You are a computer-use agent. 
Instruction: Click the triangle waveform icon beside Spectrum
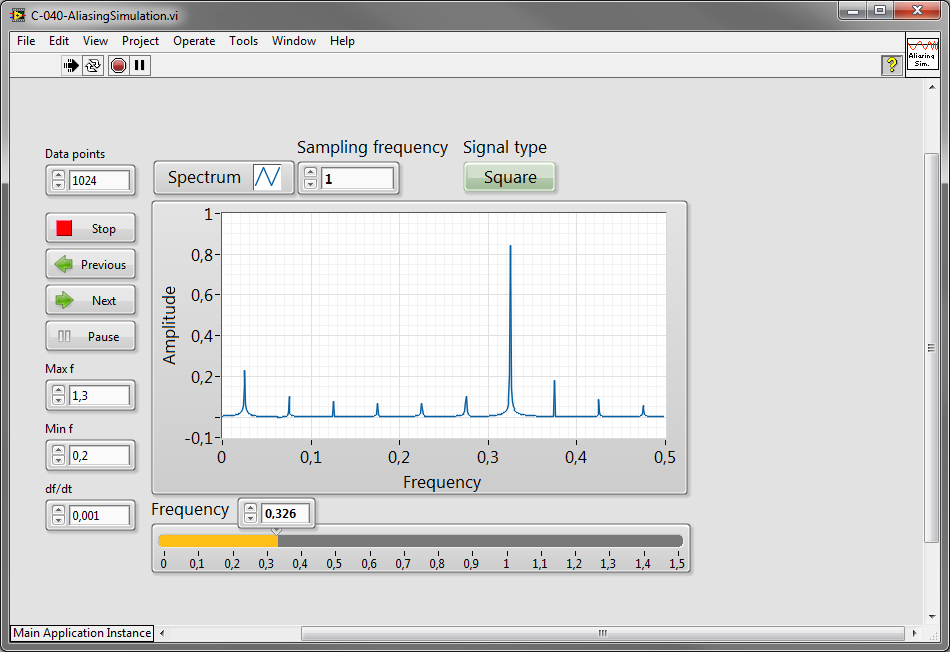coord(267,178)
